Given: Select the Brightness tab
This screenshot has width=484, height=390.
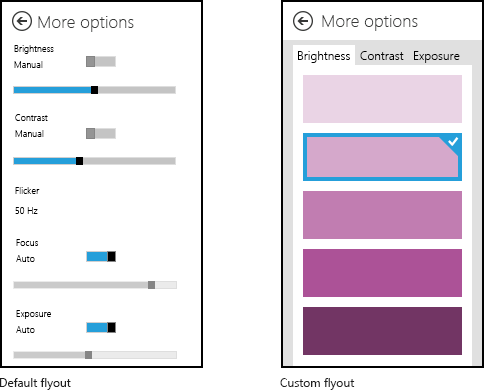Looking at the screenshot, I should [x=324, y=55].
